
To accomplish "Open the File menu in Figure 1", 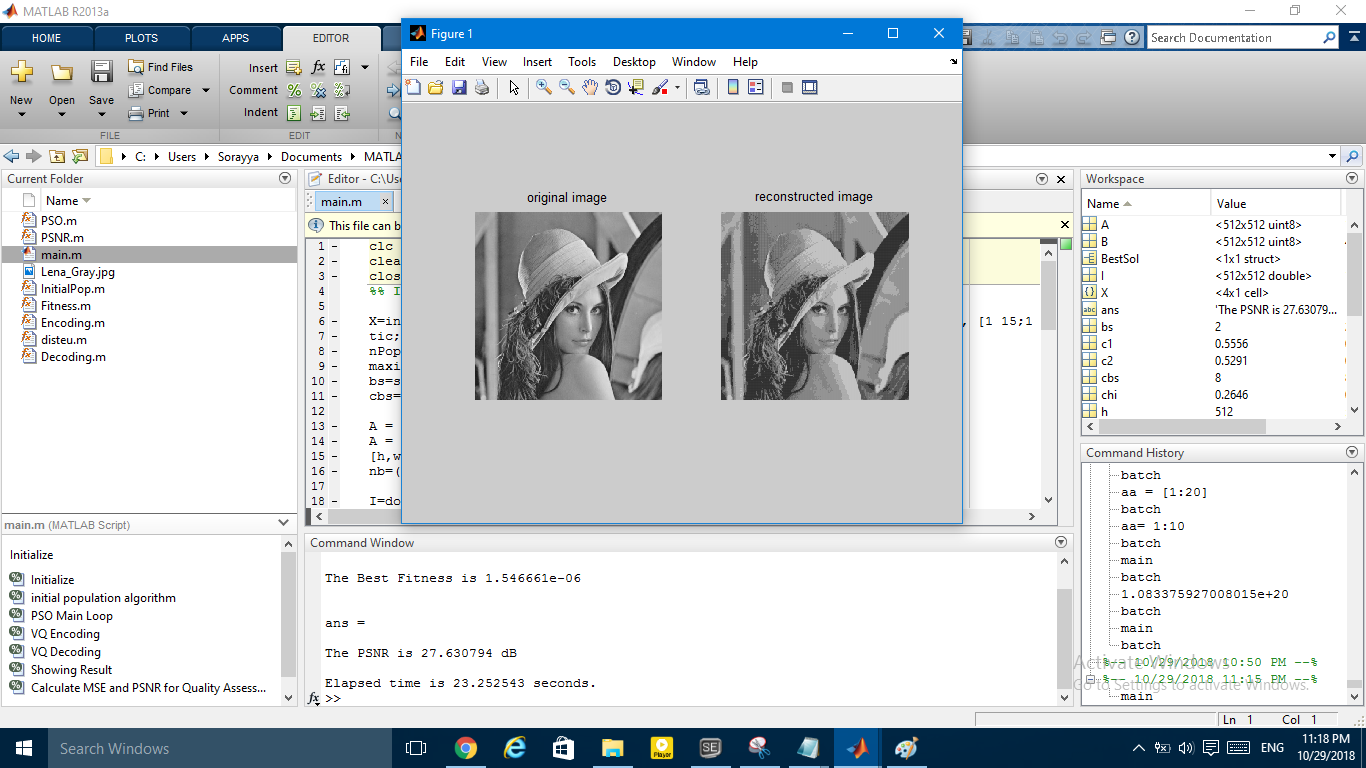I will 419,61.
